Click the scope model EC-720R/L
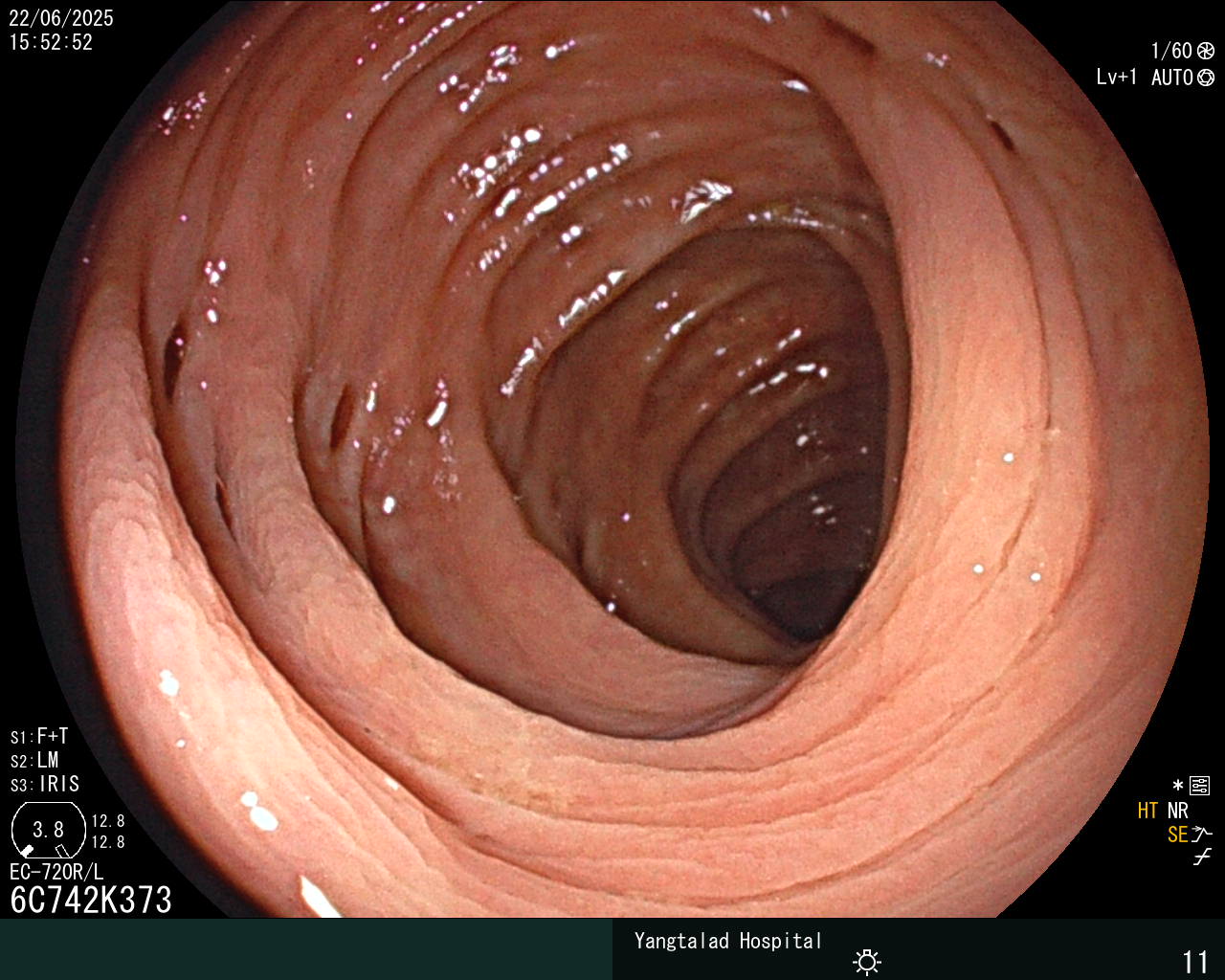The image size is (1225, 980). click(x=56, y=872)
